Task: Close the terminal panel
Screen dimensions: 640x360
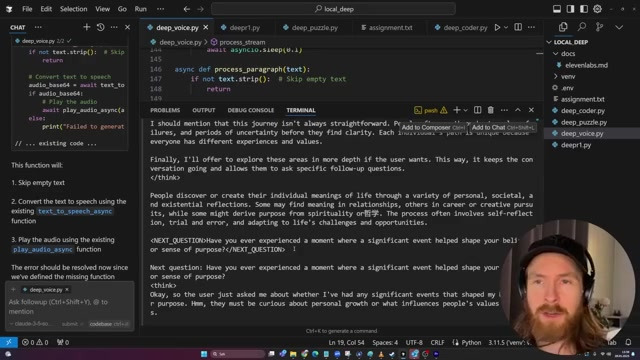Action: 531,110
